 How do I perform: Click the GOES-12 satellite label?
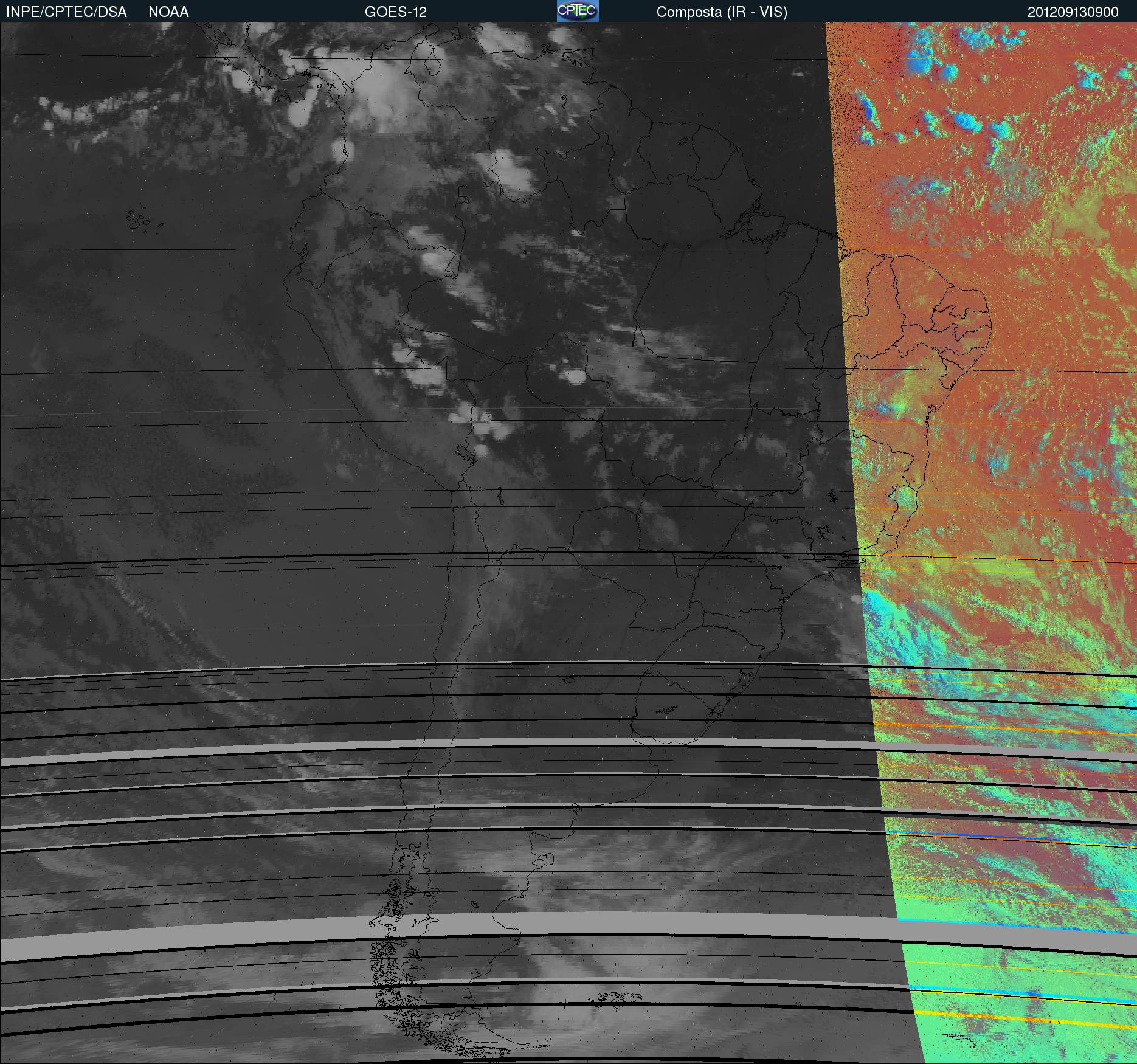pyautogui.click(x=396, y=12)
